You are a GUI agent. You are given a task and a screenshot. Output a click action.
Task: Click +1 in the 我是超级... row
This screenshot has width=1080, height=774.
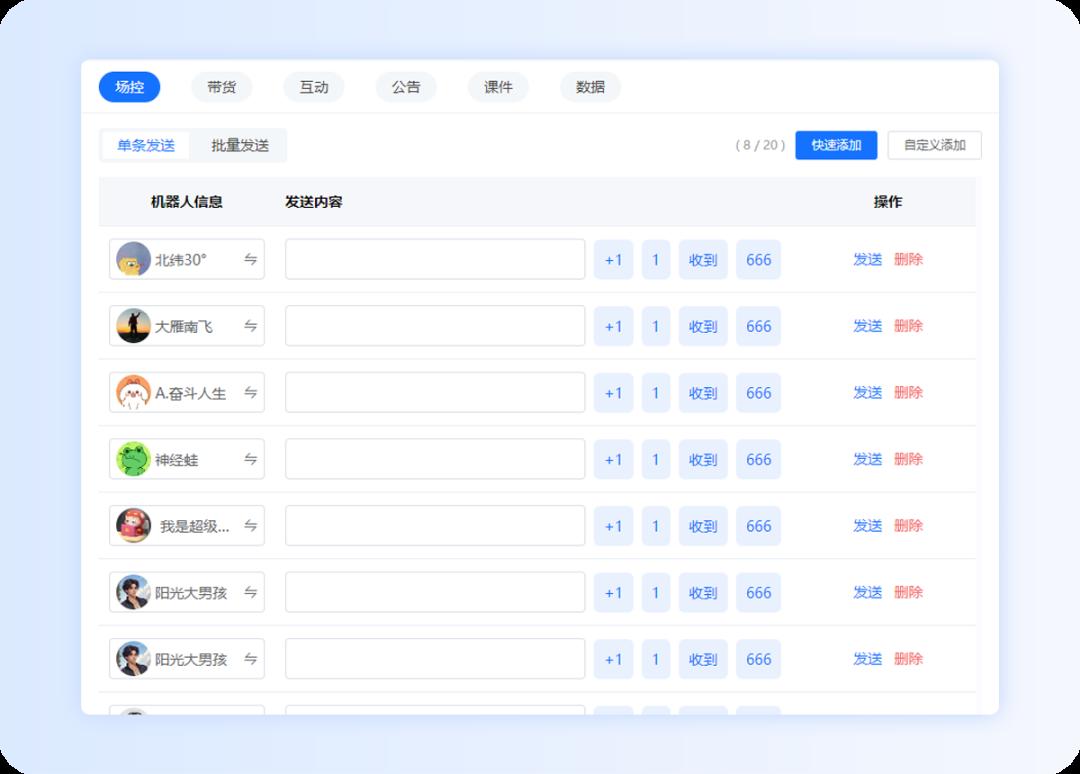(614, 526)
